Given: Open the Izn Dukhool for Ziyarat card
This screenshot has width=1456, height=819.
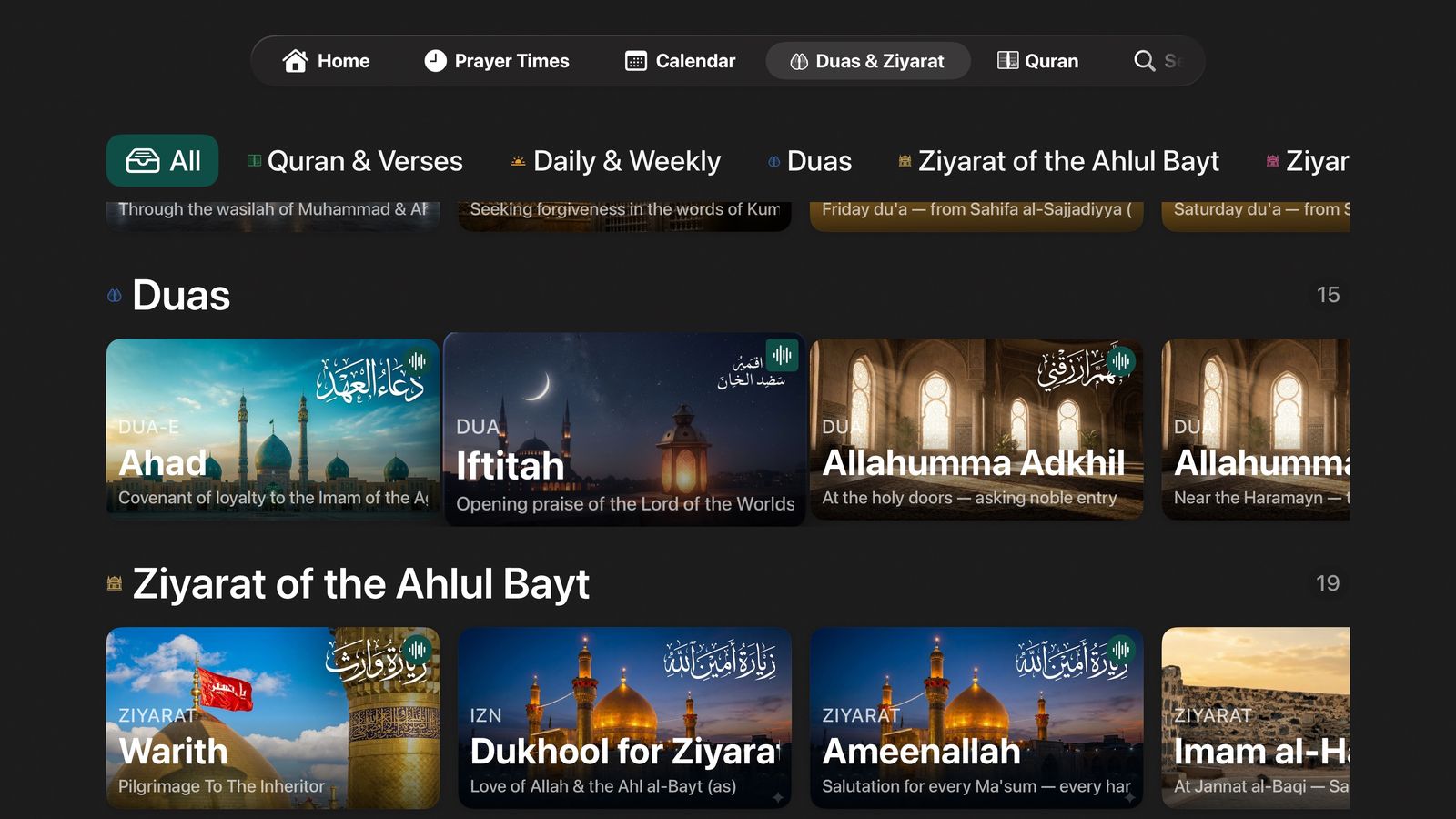Looking at the screenshot, I should coord(624,718).
